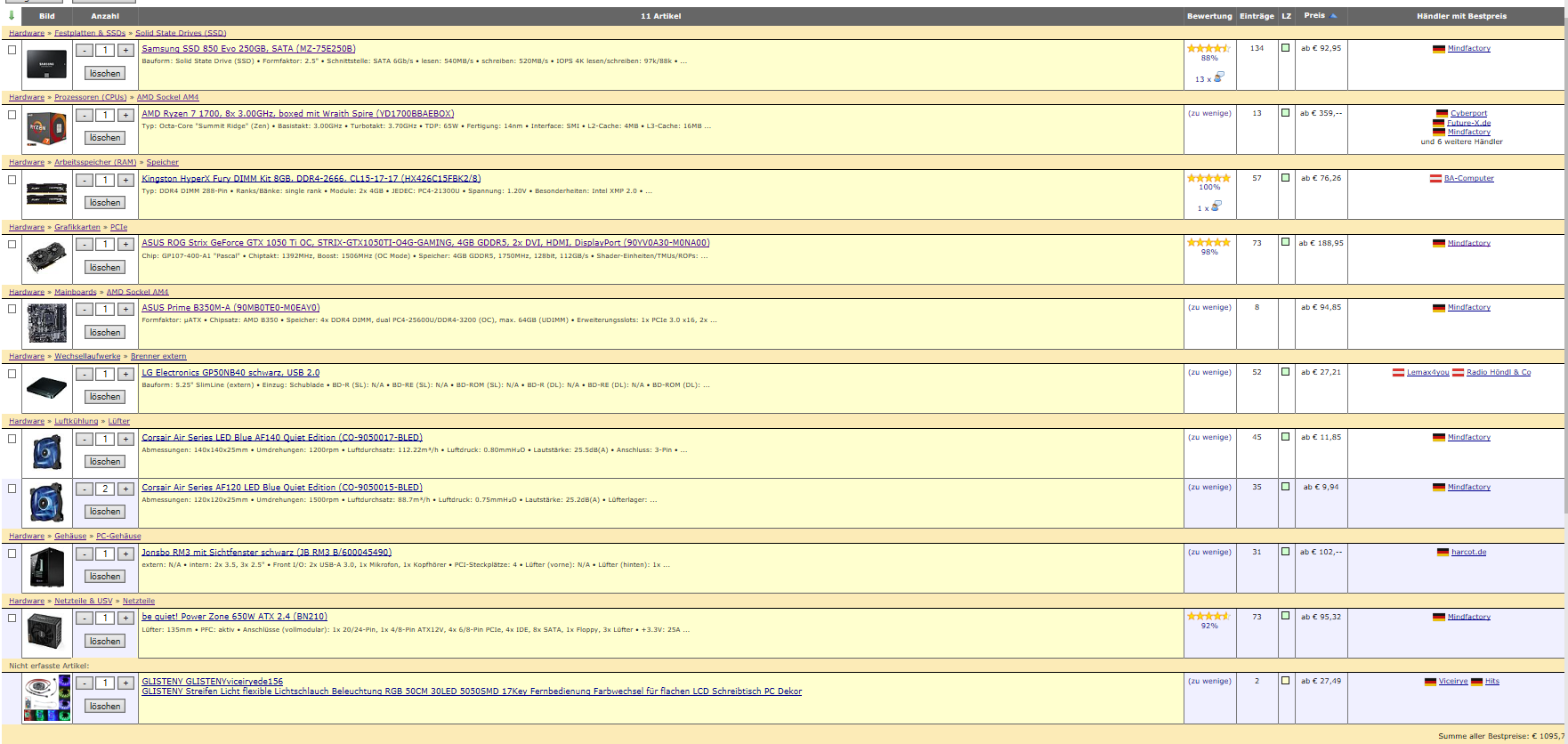This screenshot has width=1568, height=744.
Task: Decrease quantity of GLISTENY LED strip with minus
Action: (84, 683)
